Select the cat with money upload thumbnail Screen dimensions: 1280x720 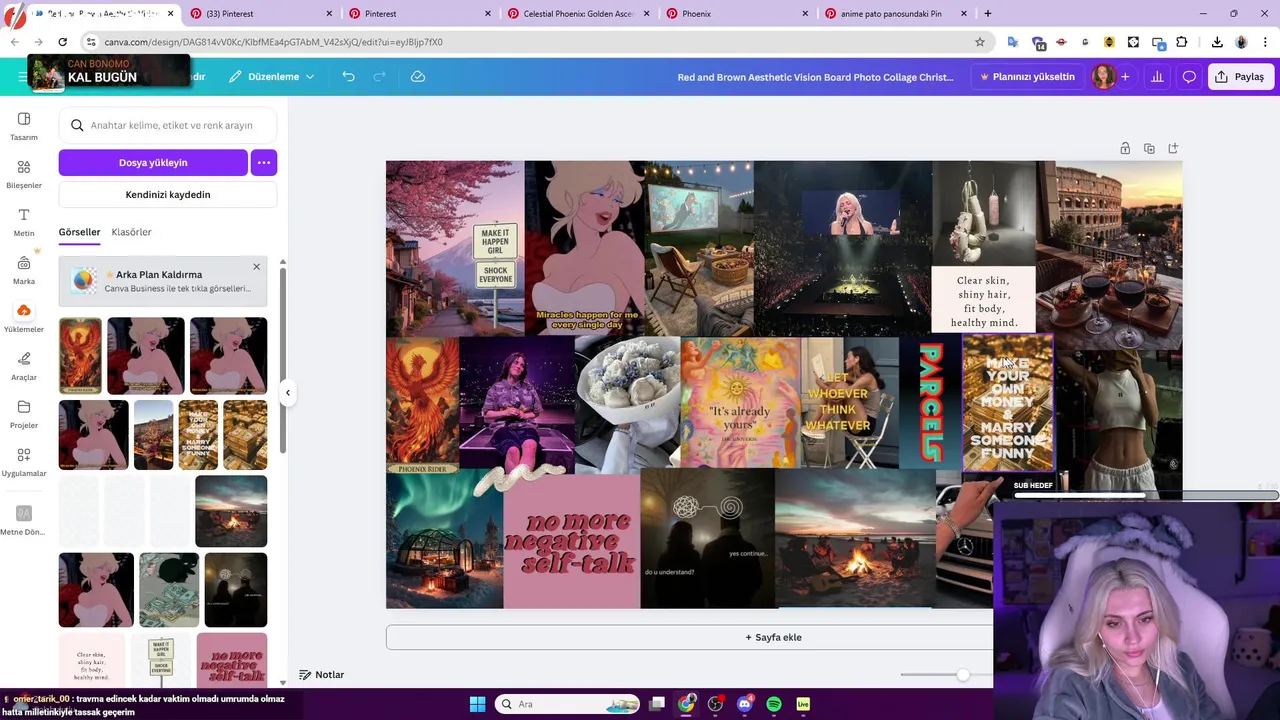coord(169,590)
